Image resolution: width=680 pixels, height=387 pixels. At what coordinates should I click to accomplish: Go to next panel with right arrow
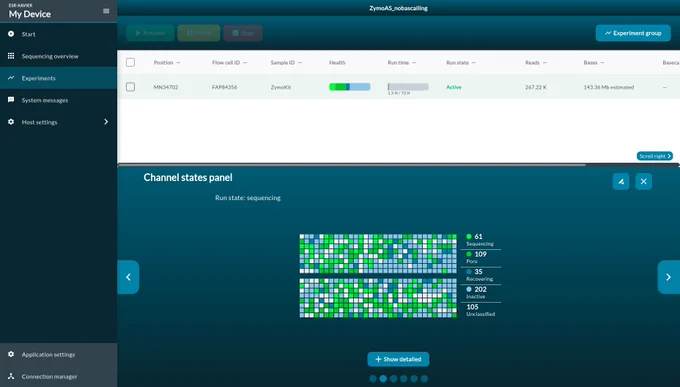point(669,277)
